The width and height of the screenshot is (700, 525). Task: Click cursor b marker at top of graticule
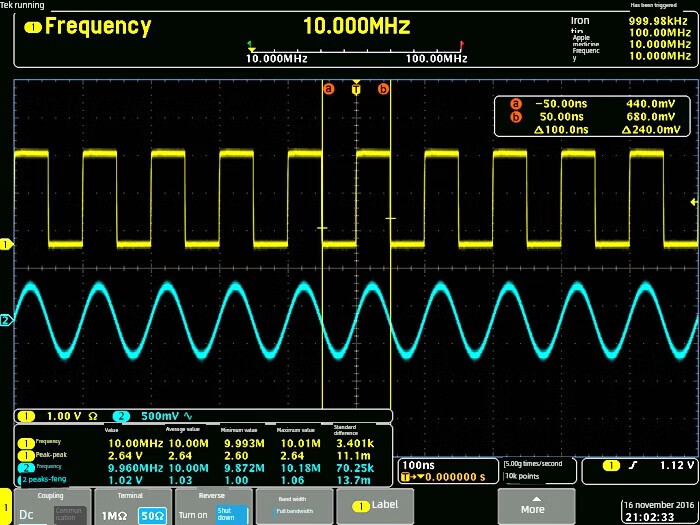tap(383, 89)
